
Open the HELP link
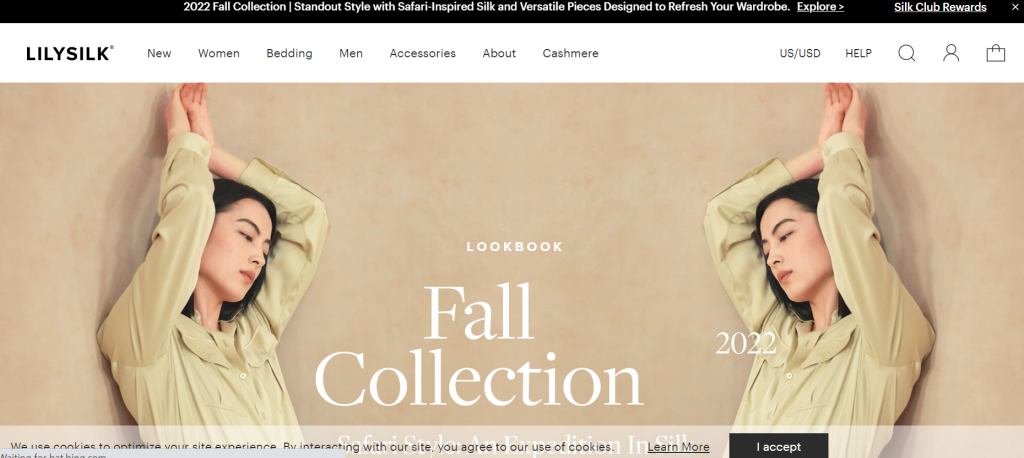858,54
